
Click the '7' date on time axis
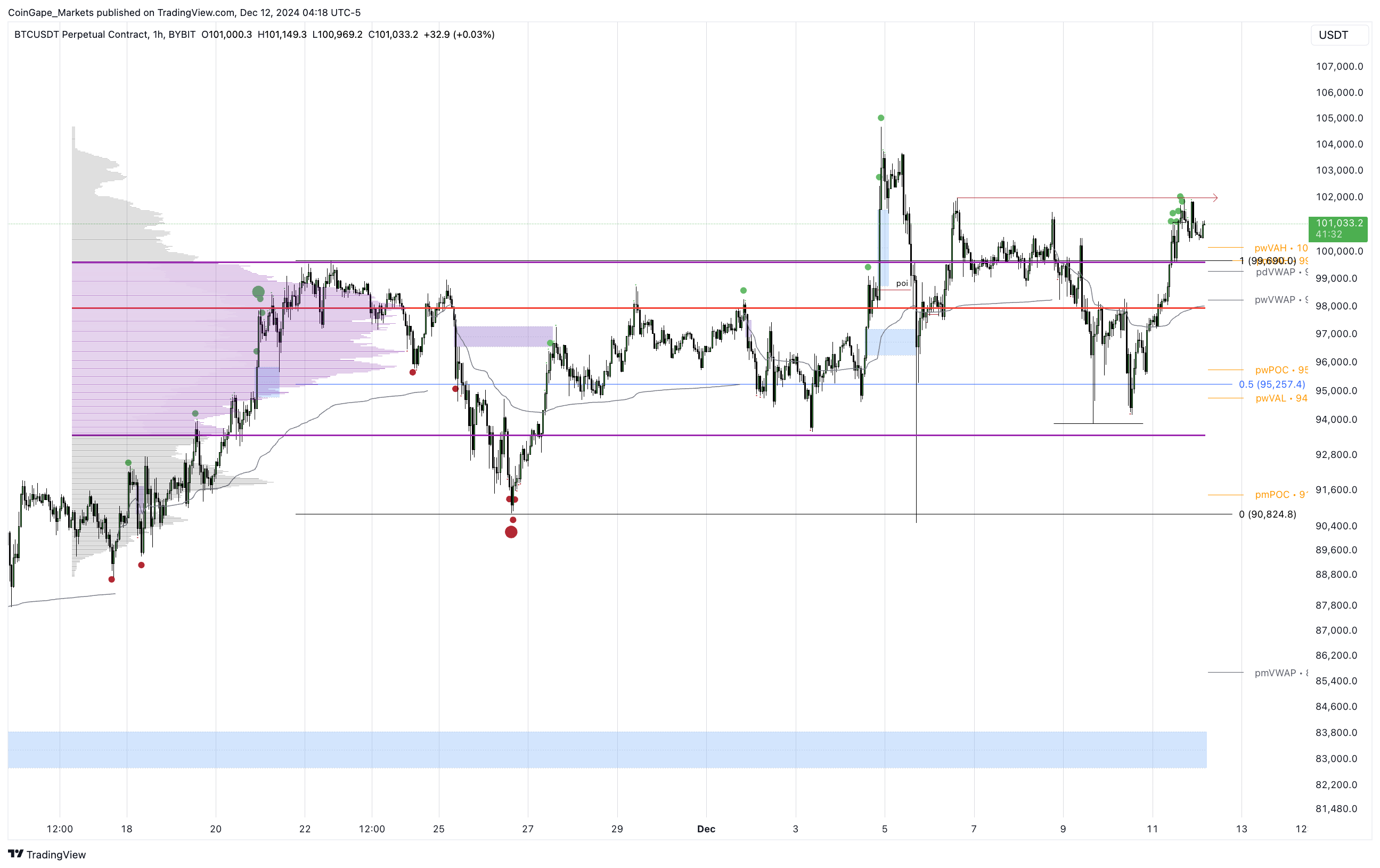click(x=974, y=829)
